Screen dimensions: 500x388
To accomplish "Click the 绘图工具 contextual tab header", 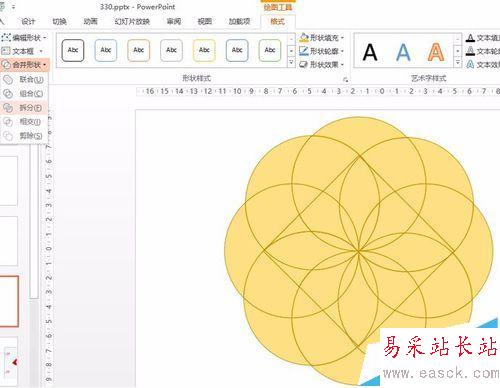I will 278,7.
